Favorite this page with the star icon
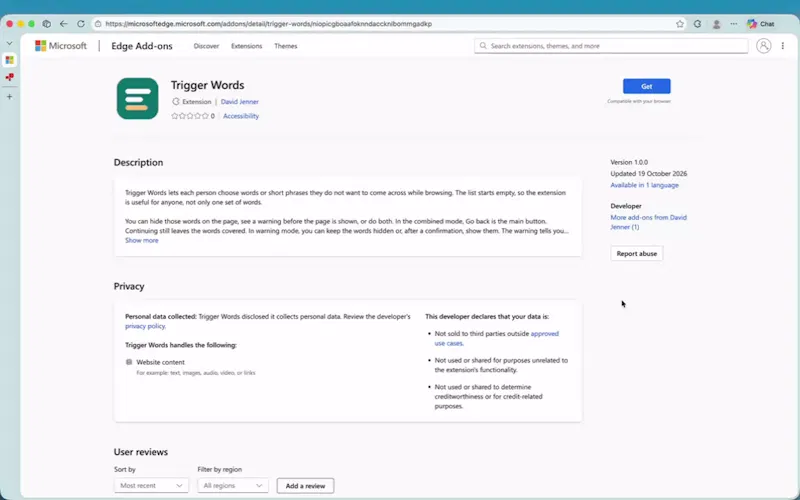 coord(680,24)
